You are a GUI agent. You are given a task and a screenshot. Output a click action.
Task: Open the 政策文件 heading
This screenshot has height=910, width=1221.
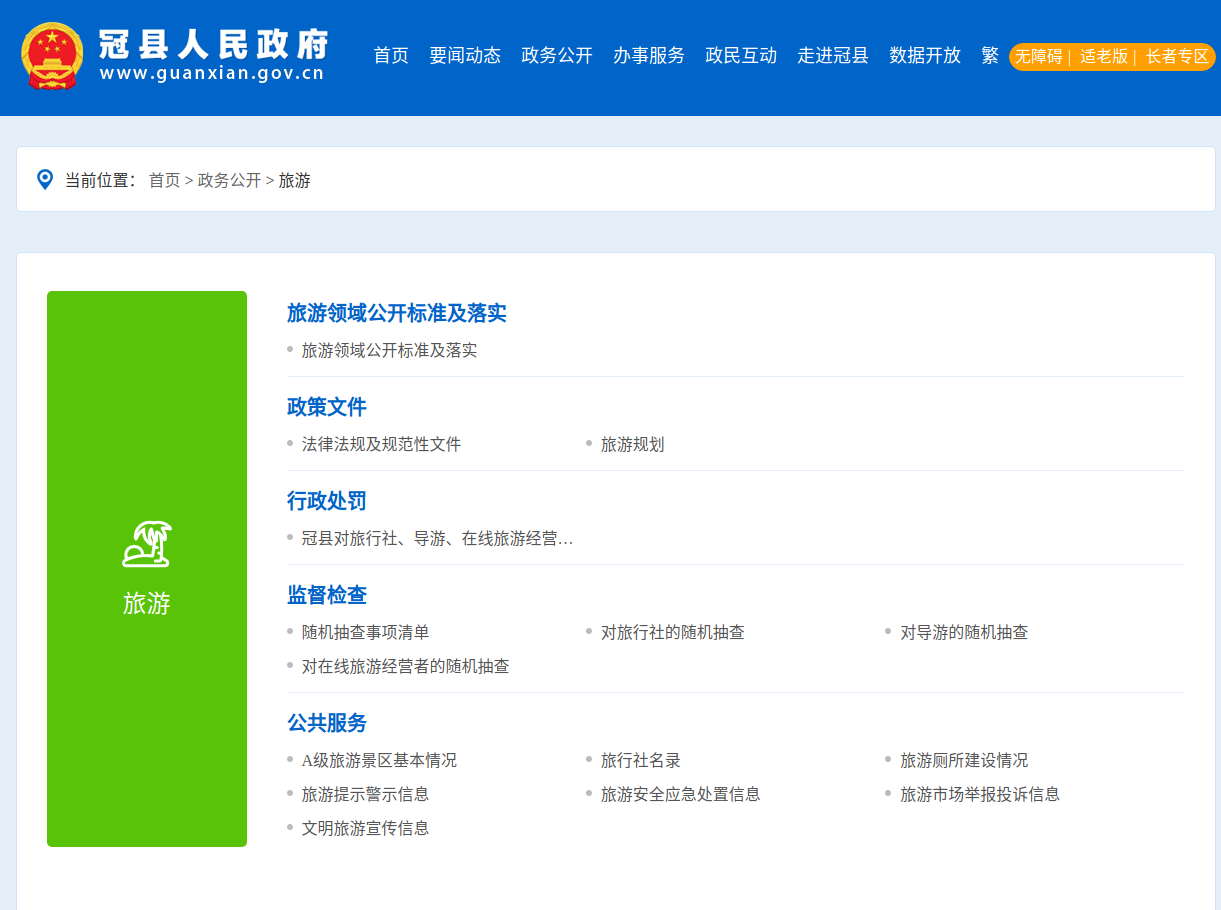click(327, 407)
